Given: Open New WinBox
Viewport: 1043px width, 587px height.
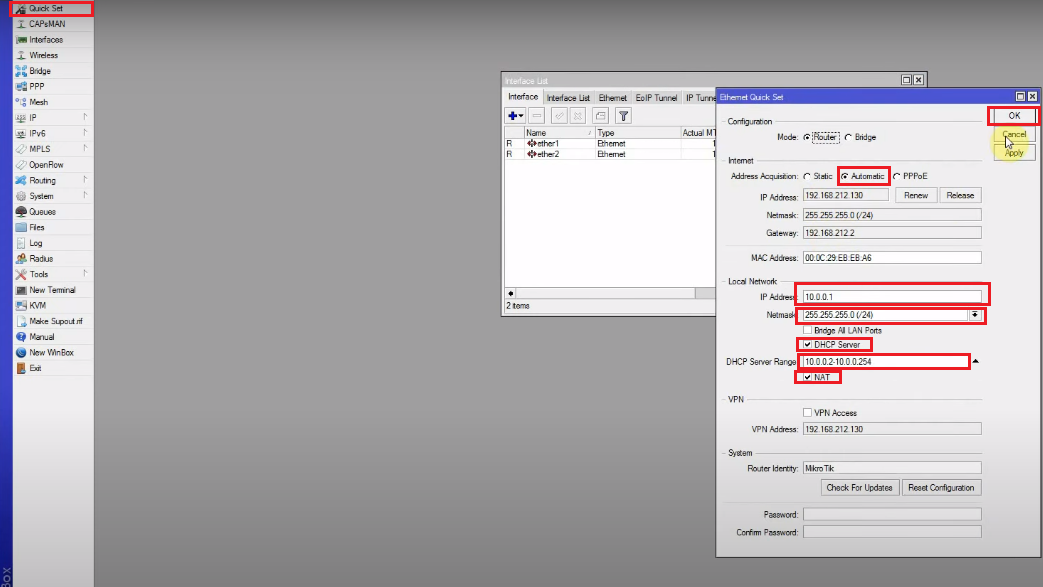Looking at the screenshot, I should (53, 352).
